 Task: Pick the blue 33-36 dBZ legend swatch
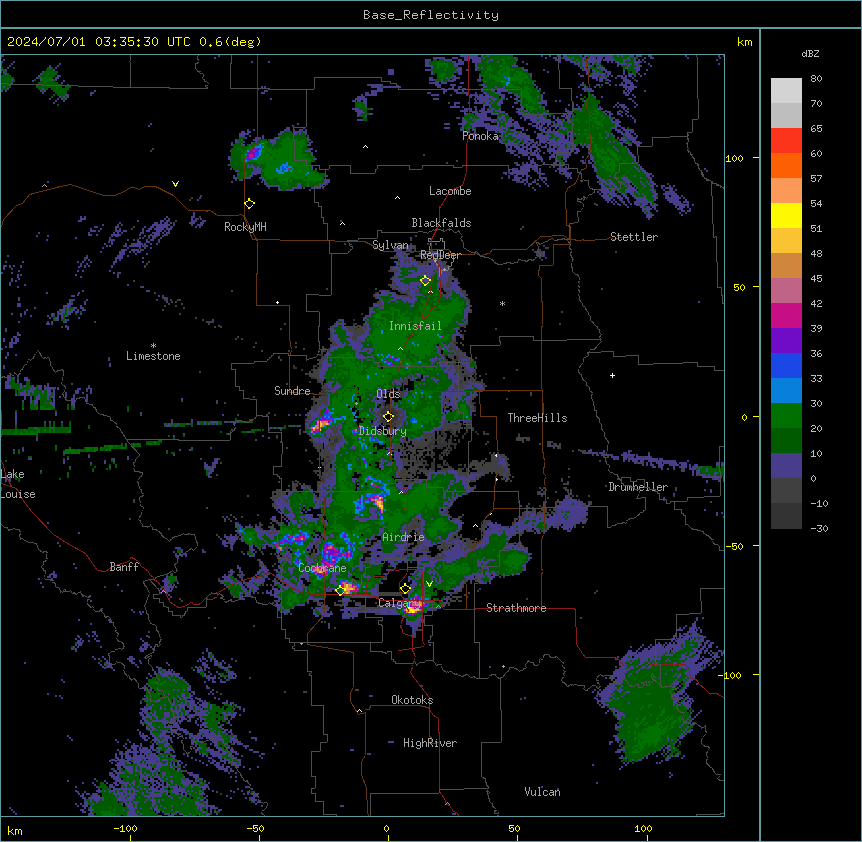(786, 365)
